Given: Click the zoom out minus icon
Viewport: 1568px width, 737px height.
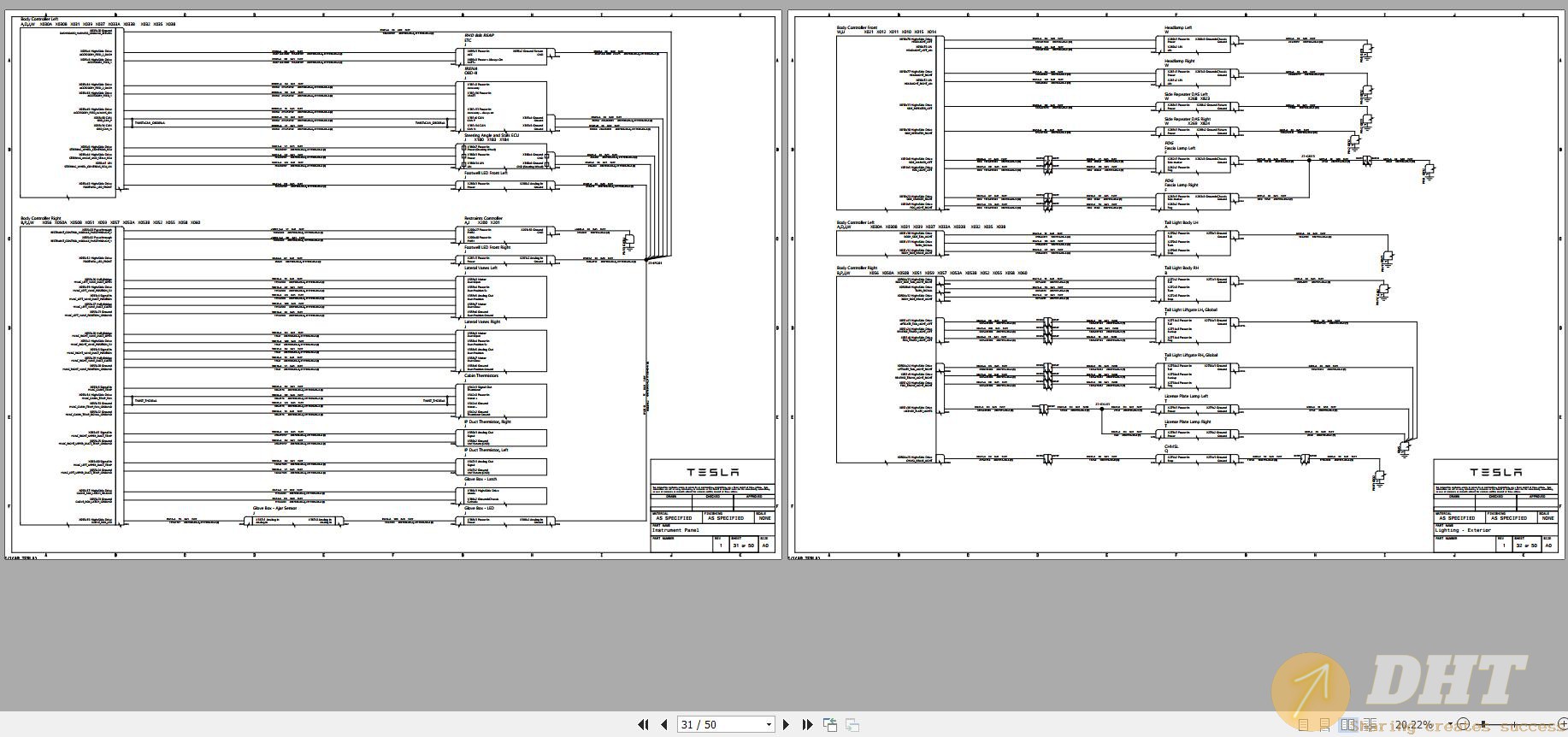Looking at the screenshot, I should (1463, 724).
